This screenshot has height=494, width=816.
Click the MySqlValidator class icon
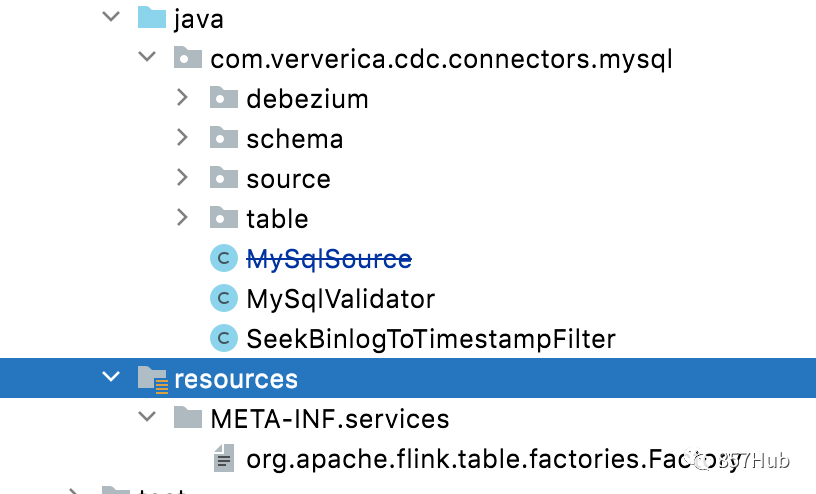(224, 298)
